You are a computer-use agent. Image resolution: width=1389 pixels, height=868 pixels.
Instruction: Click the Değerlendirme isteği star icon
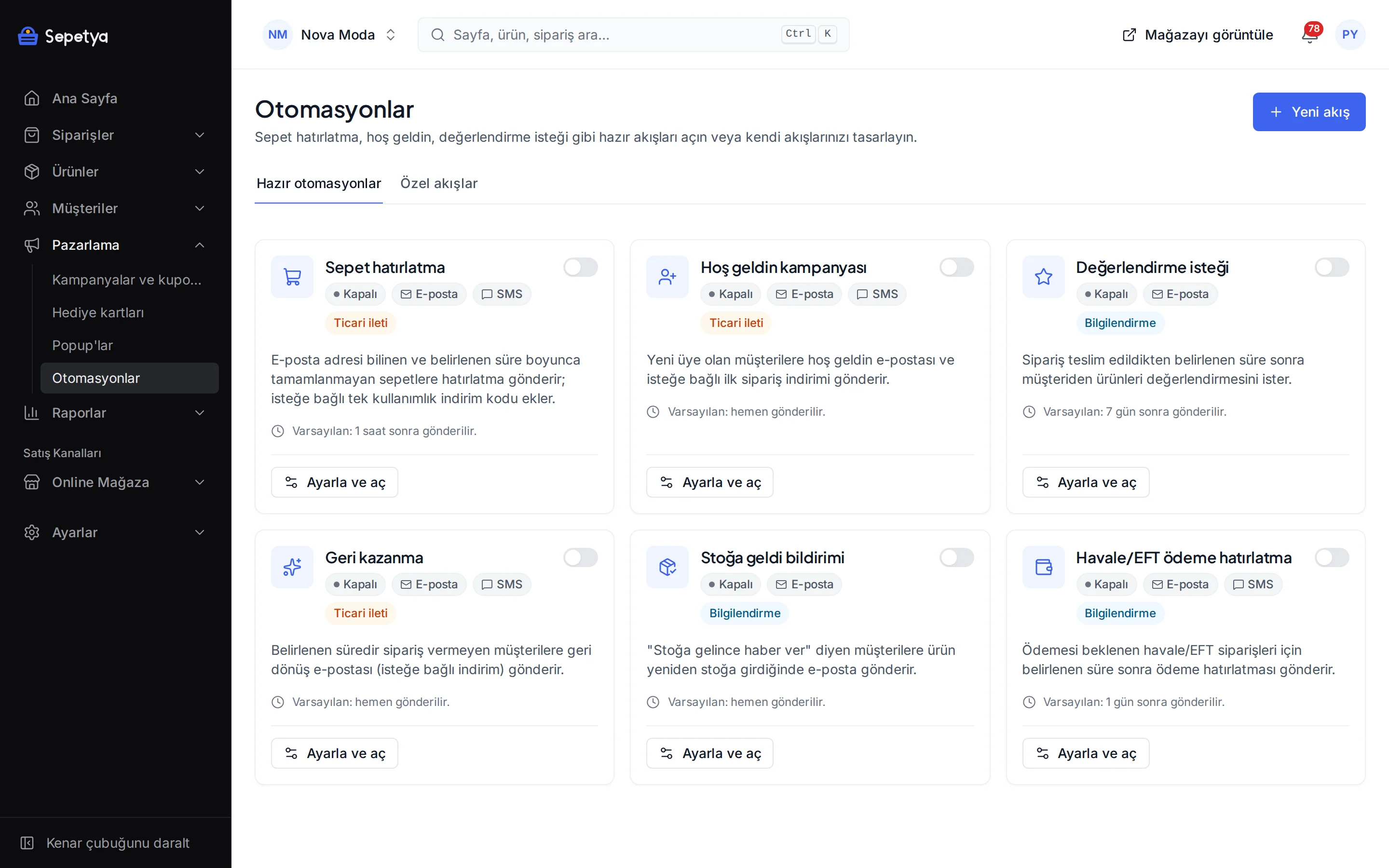(1043, 277)
